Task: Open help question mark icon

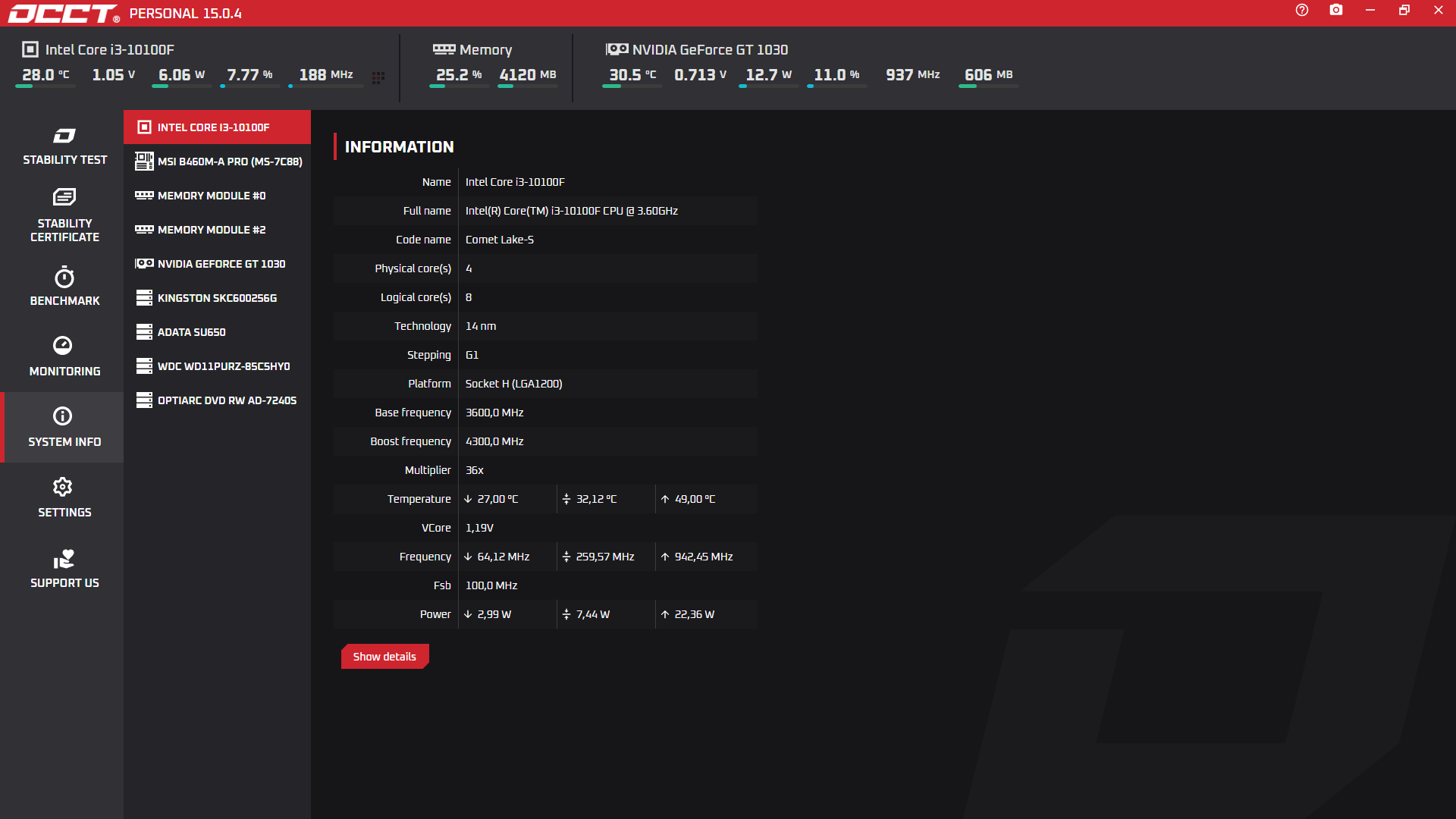Action: tap(1302, 11)
